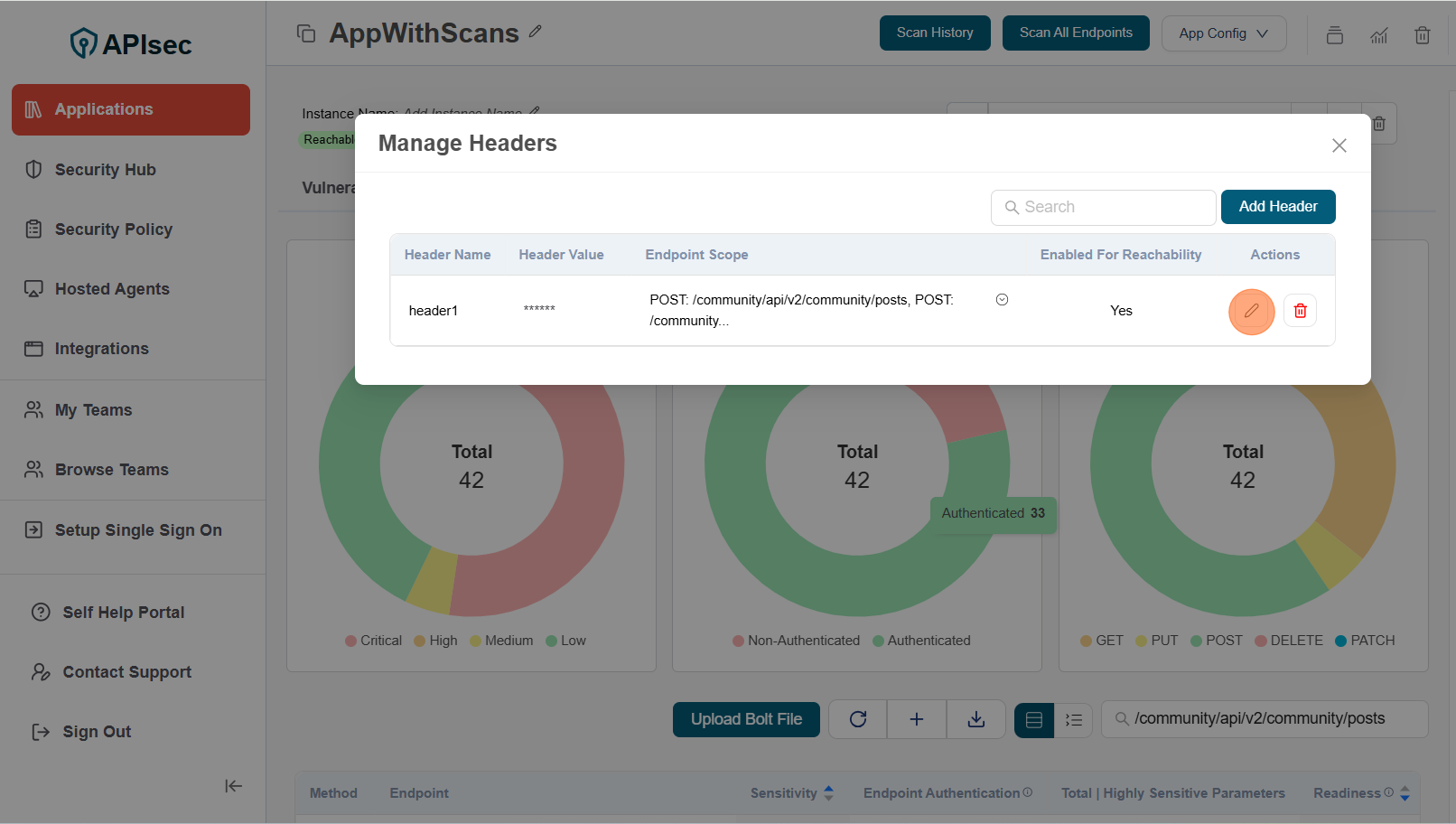Image resolution: width=1456 pixels, height=824 pixels.
Task: Sort endpoints by Sensitivity
Action: (x=827, y=792)
